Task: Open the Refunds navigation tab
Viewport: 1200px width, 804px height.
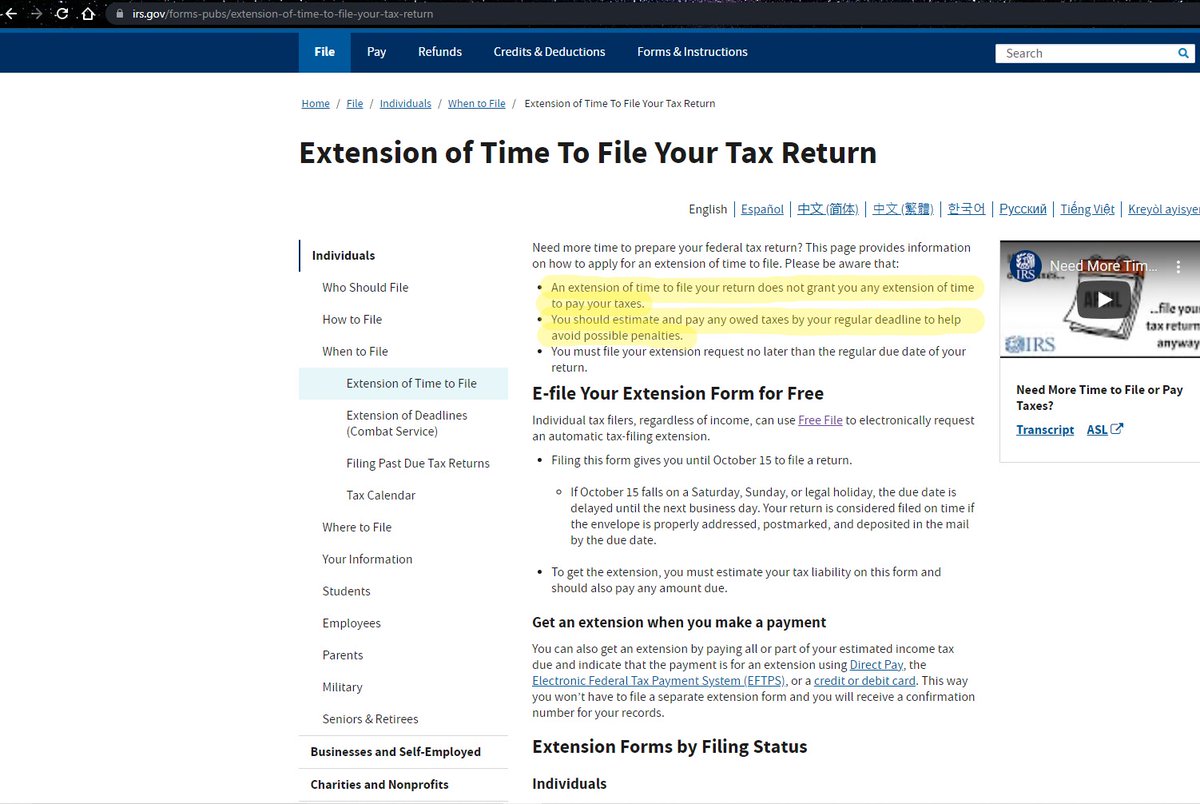Action: pyautogui.click(x=440, y=52)
